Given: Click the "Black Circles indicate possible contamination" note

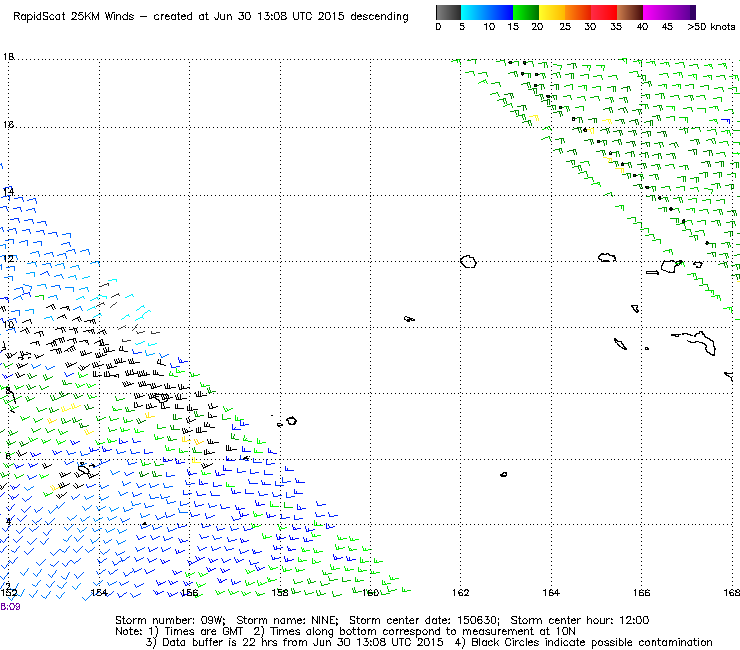Looking at the screenshot, I should (592, 642).
